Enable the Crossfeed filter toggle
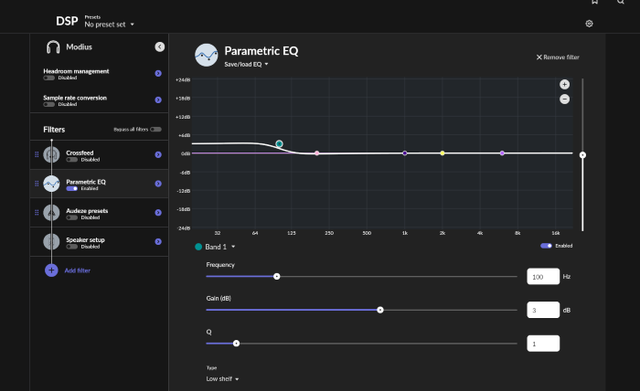The width and height of the screenshot is (640, 391). pos(72,160)
